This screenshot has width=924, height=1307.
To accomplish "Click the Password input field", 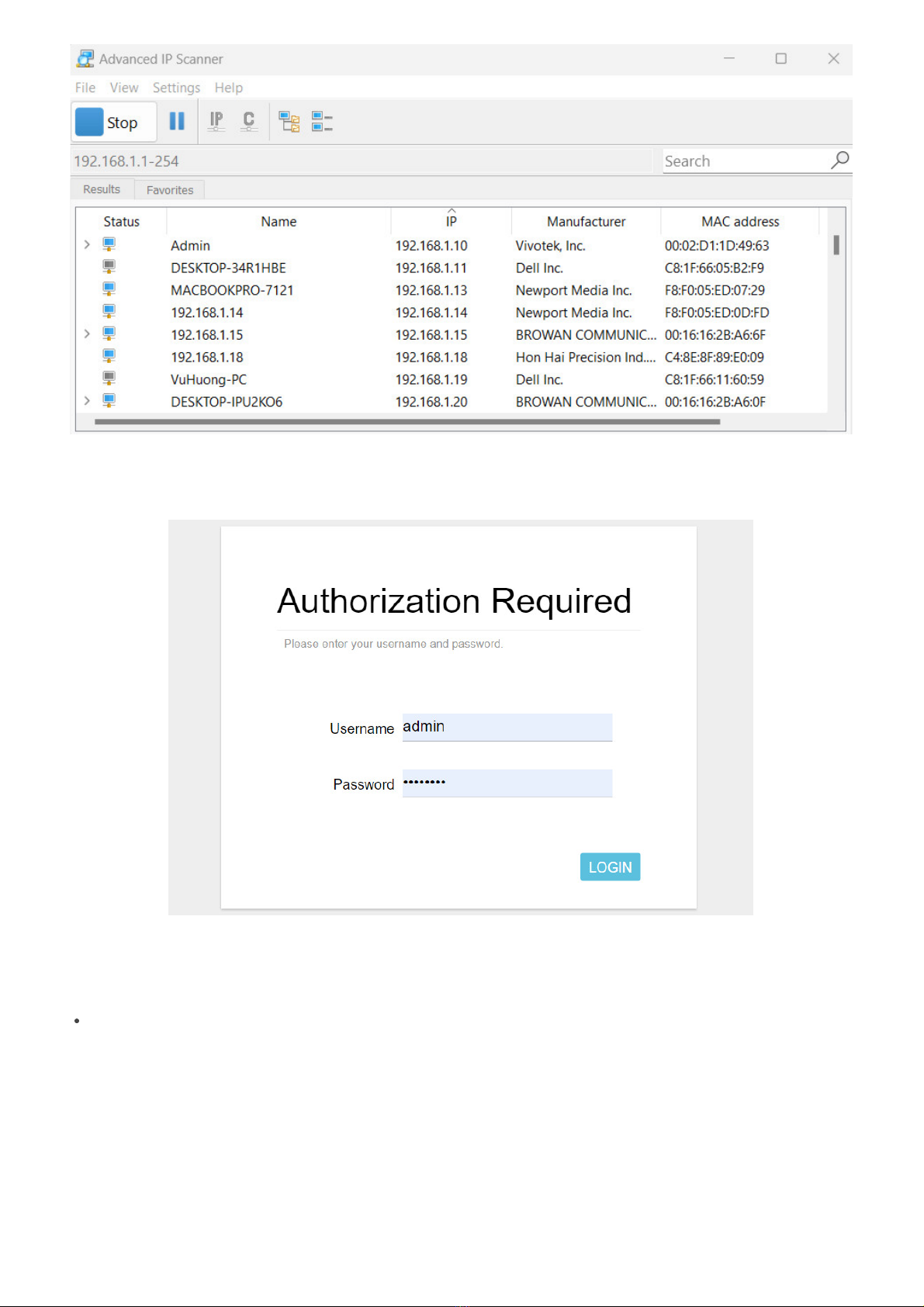I will click(507, 783).
